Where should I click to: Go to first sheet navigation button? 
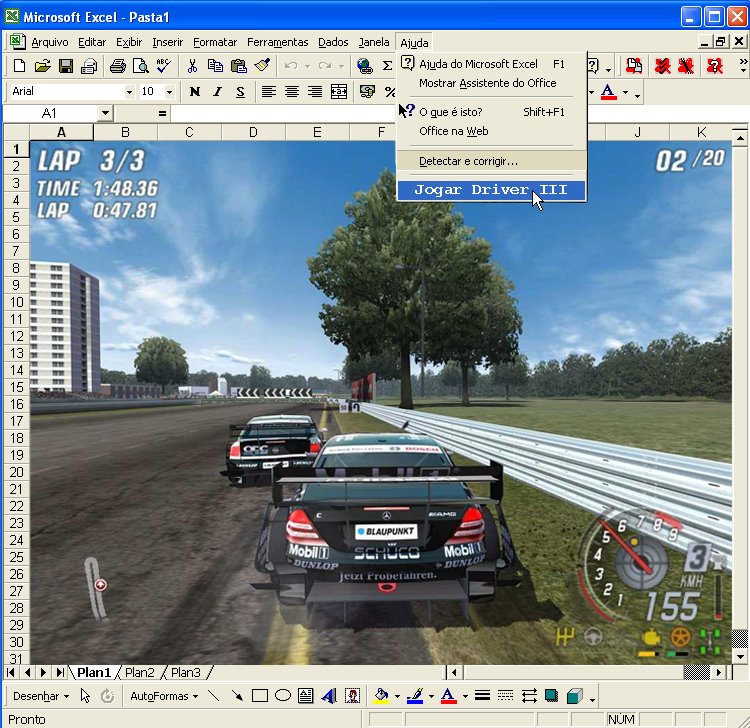[11, 673]
